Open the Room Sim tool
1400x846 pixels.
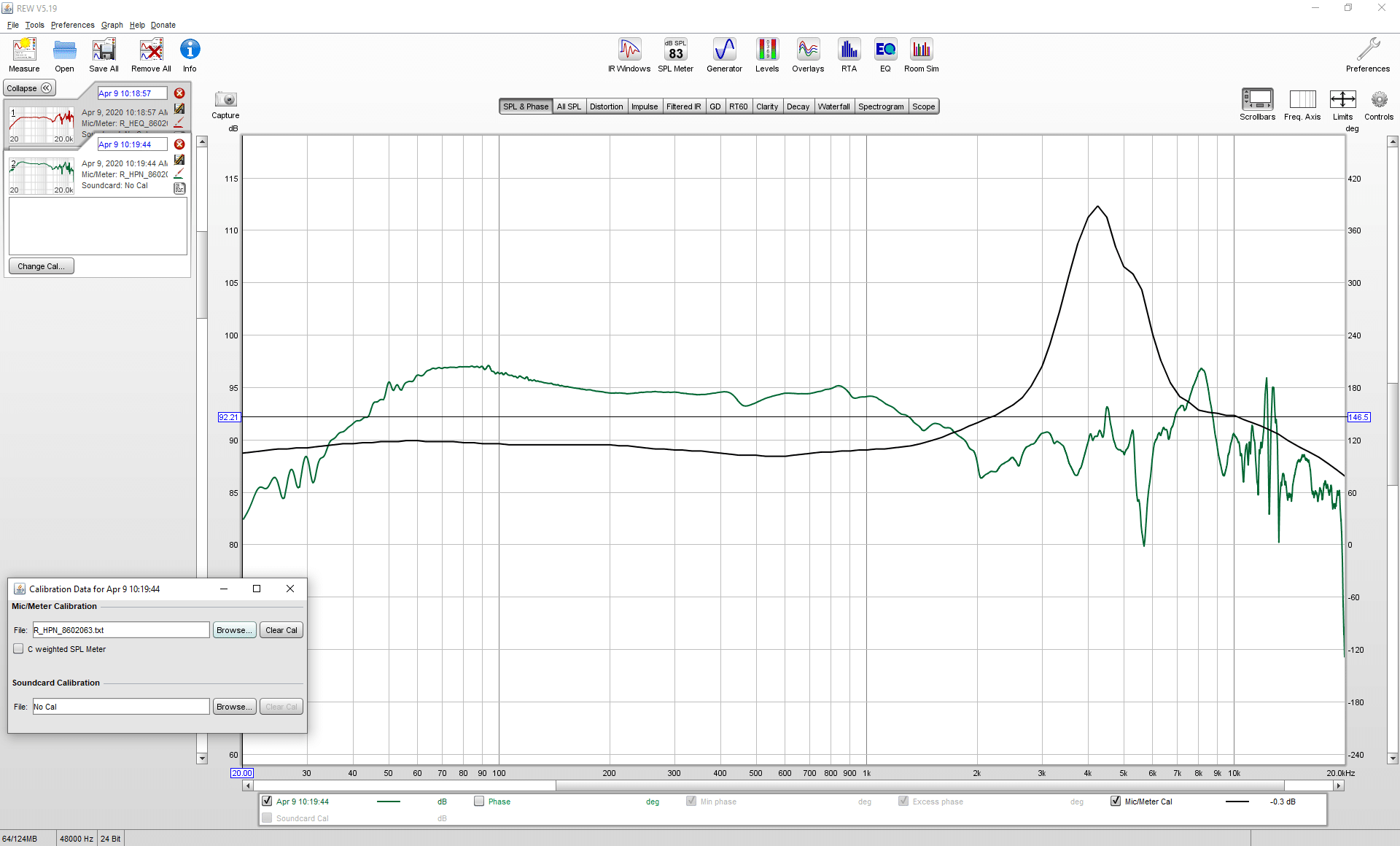pyautogui.click(x=922, y=55)
